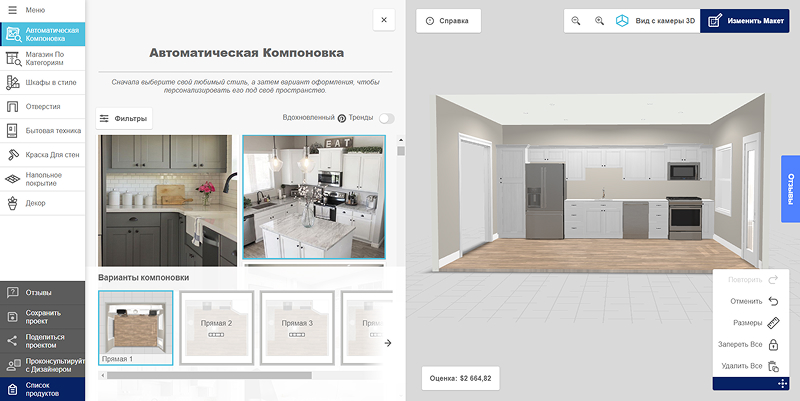Choose the Прямая 1 layout option

[136, 328]
